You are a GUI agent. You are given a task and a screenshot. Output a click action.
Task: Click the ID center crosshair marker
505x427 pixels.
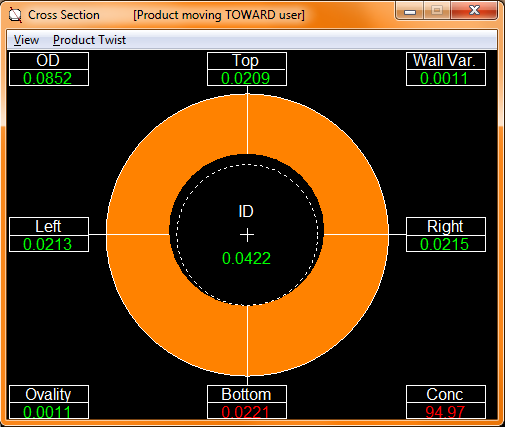point(247,235)
